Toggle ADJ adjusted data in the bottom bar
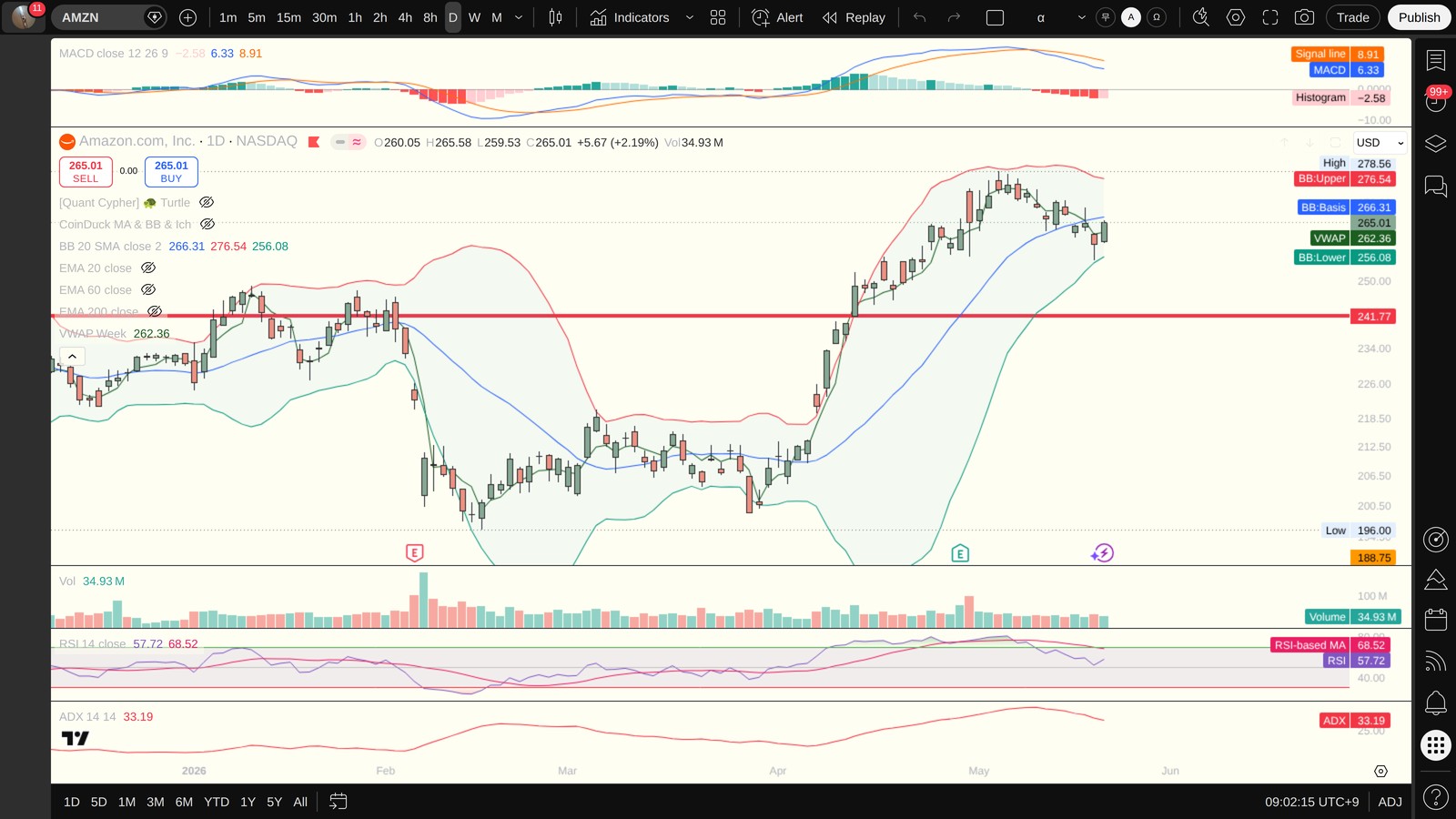 click(1390, 802)
